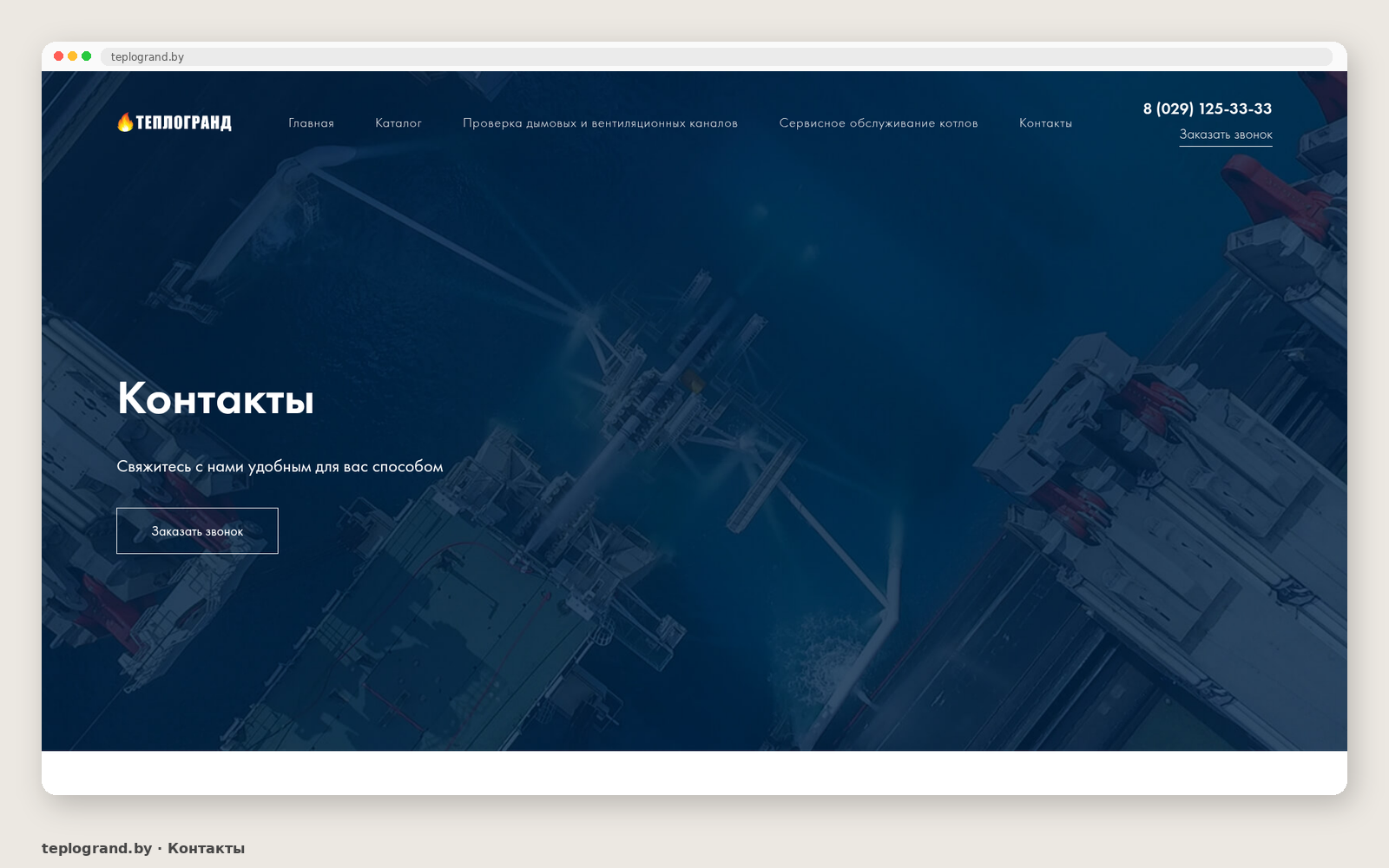The image size is (1389, 868).
Task: Click the yellow minimize window dot
Action: (73, 56)
